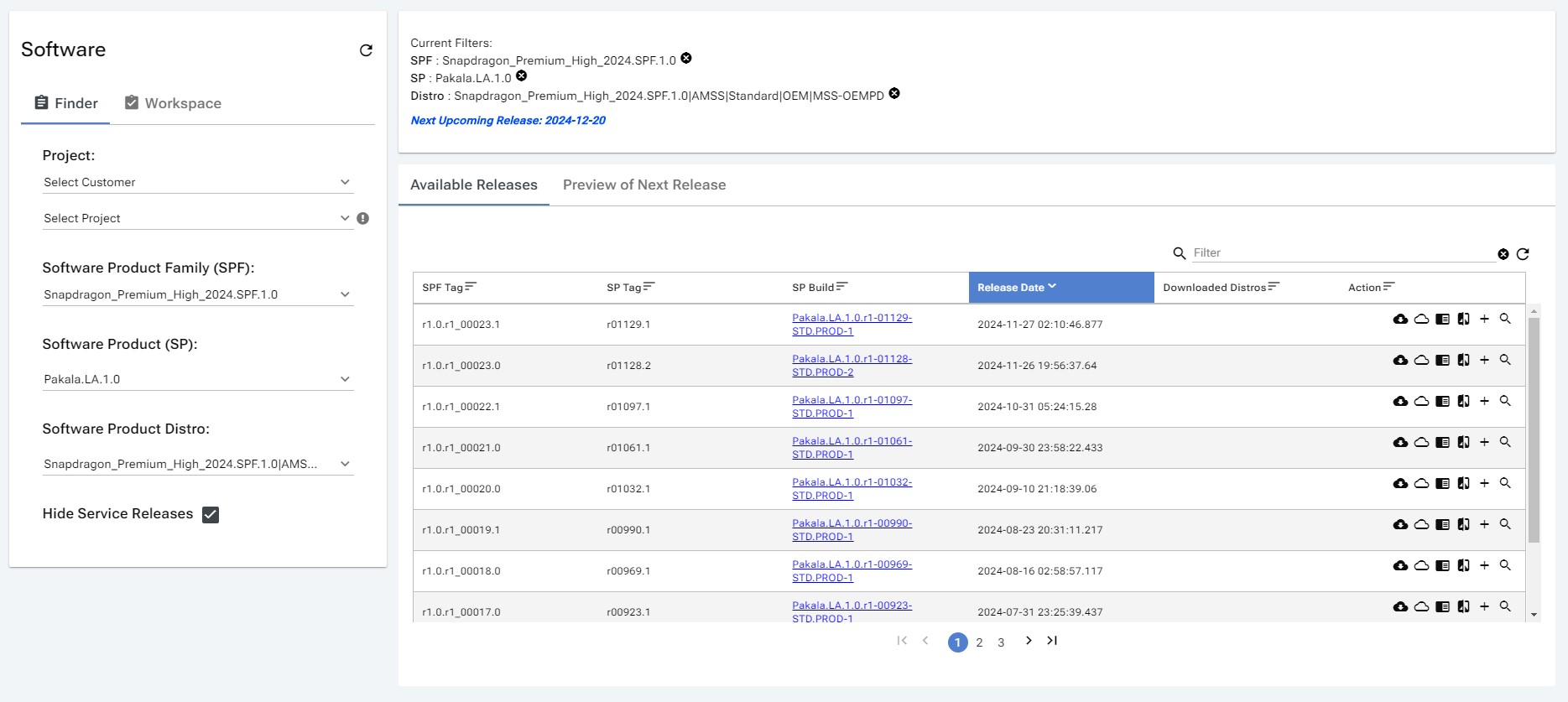Switch to the Workspace tab

(173, 103)
